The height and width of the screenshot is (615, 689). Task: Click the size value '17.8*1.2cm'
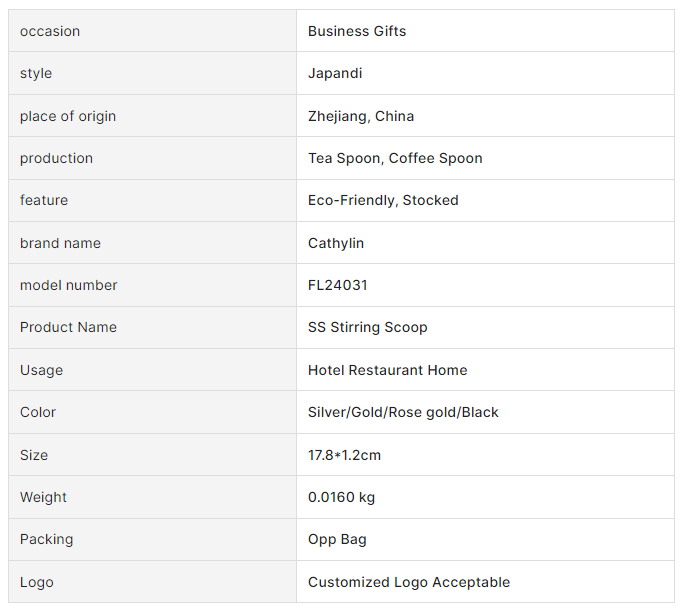click(344, 455)
